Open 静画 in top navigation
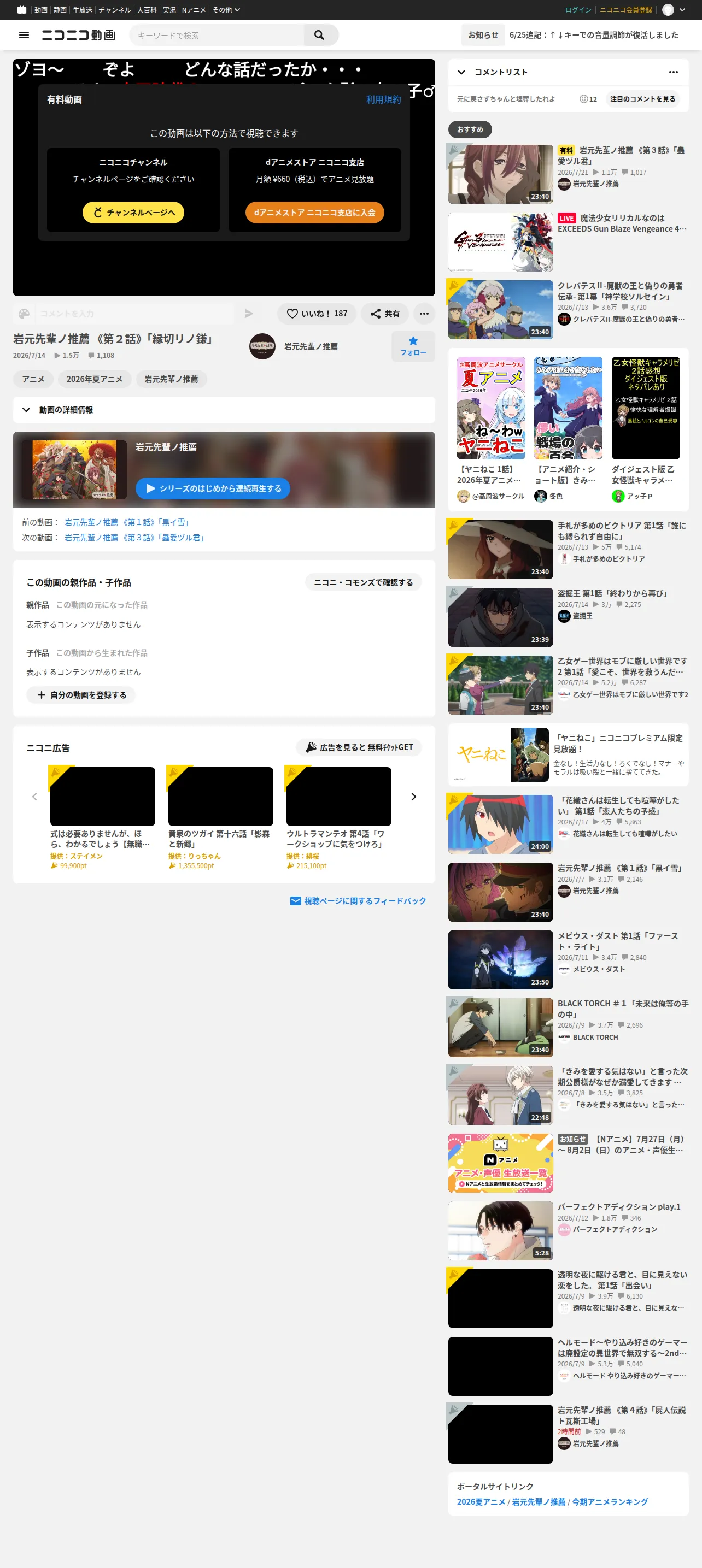The image size is (702, 1568). (x=60, y=10)
